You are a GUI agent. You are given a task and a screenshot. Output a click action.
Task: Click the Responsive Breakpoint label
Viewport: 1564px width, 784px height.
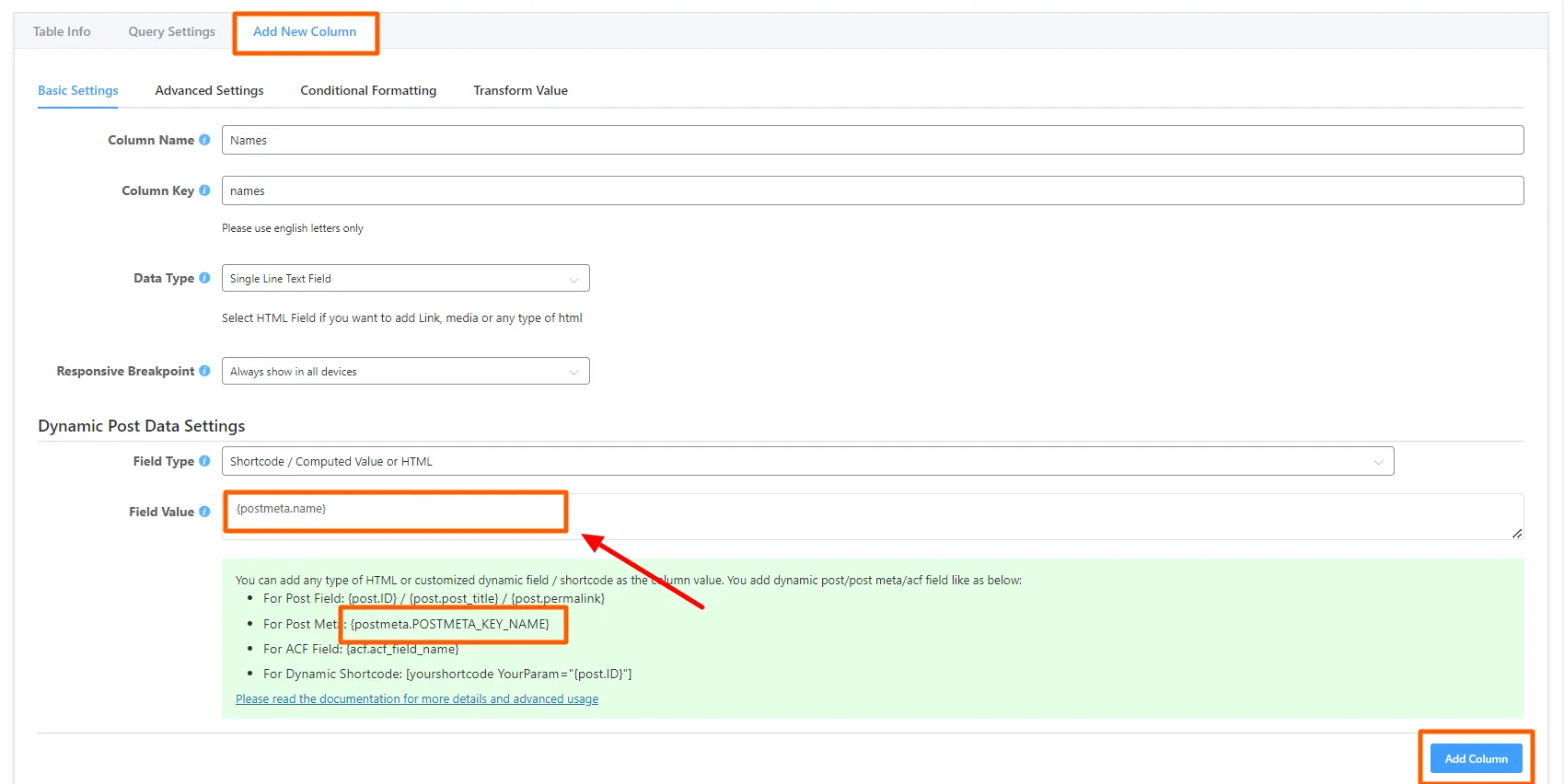coord(125,371)
